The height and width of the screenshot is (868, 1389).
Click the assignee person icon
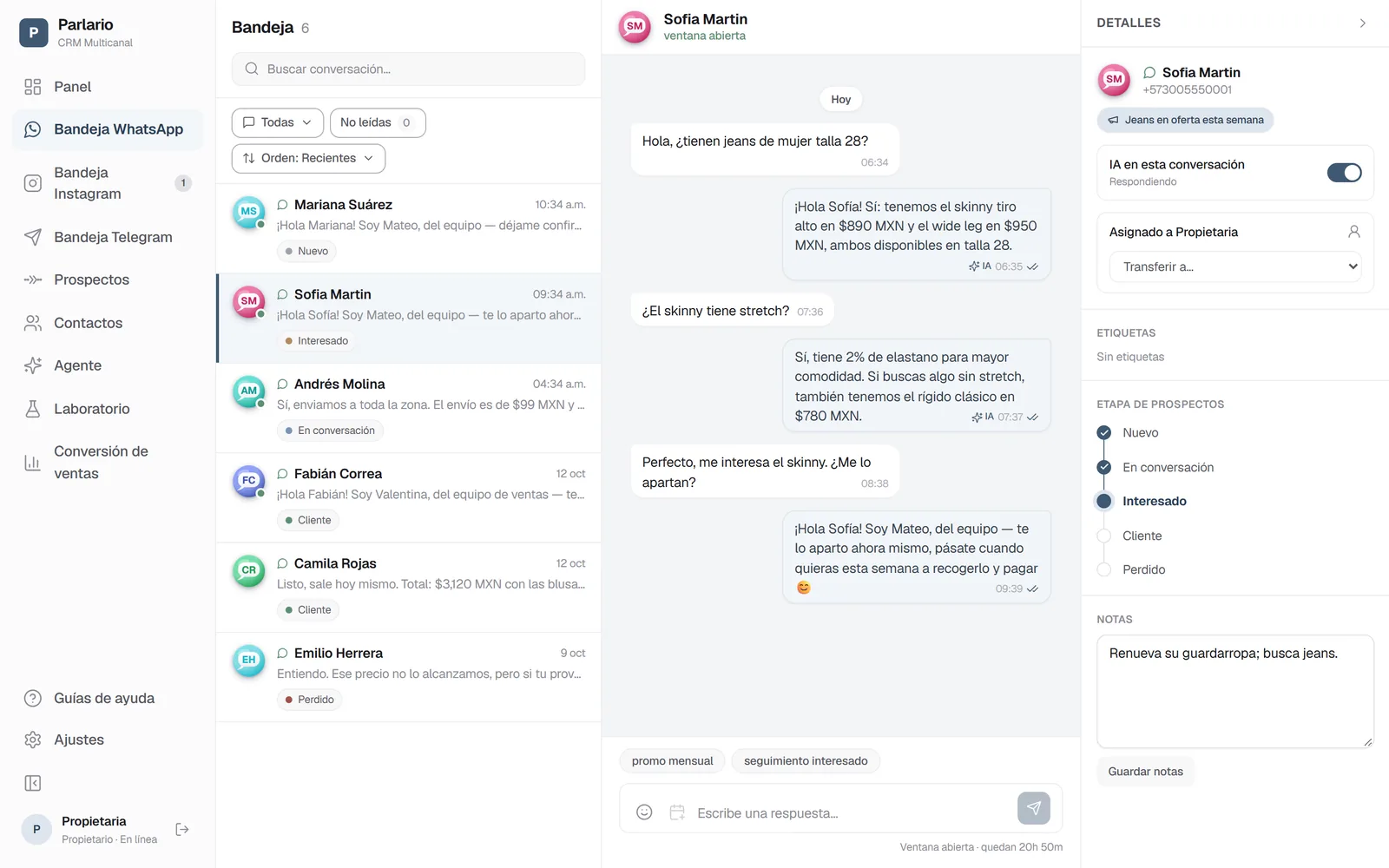coord(1354,232)
